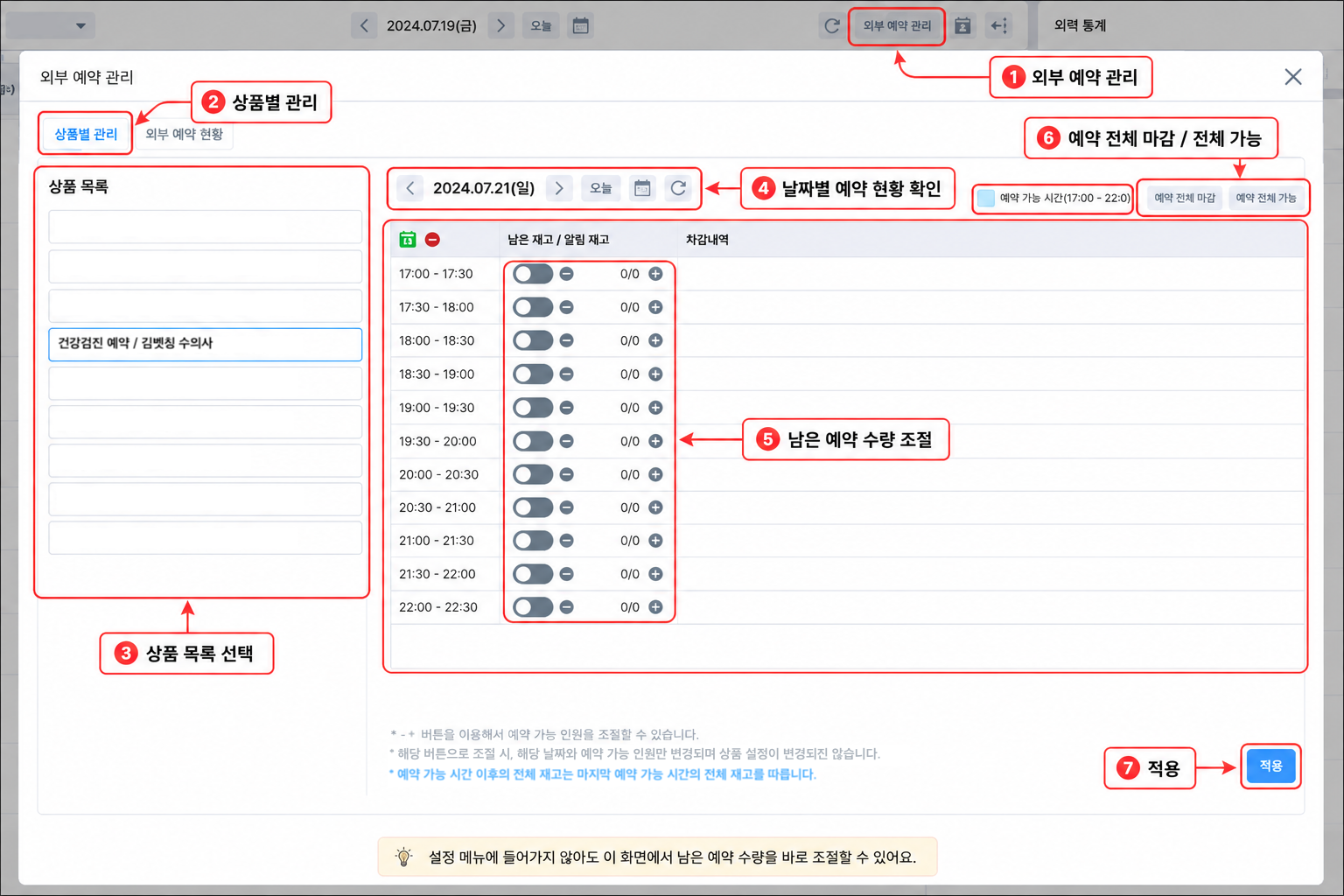The width and height of the screenshot is (1344, 896).
Task: Click 오늘 button in the top bar
Action: (542, 25)
